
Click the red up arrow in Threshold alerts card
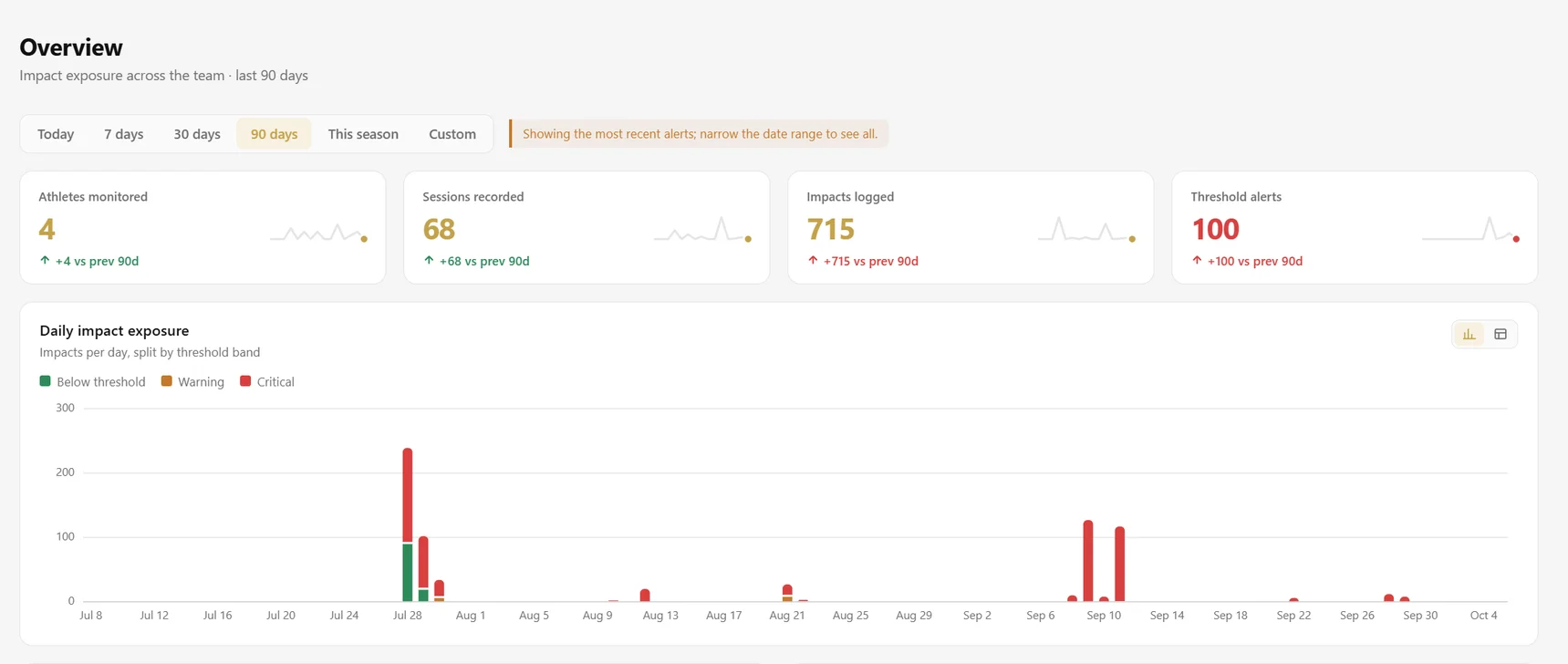1197,261
